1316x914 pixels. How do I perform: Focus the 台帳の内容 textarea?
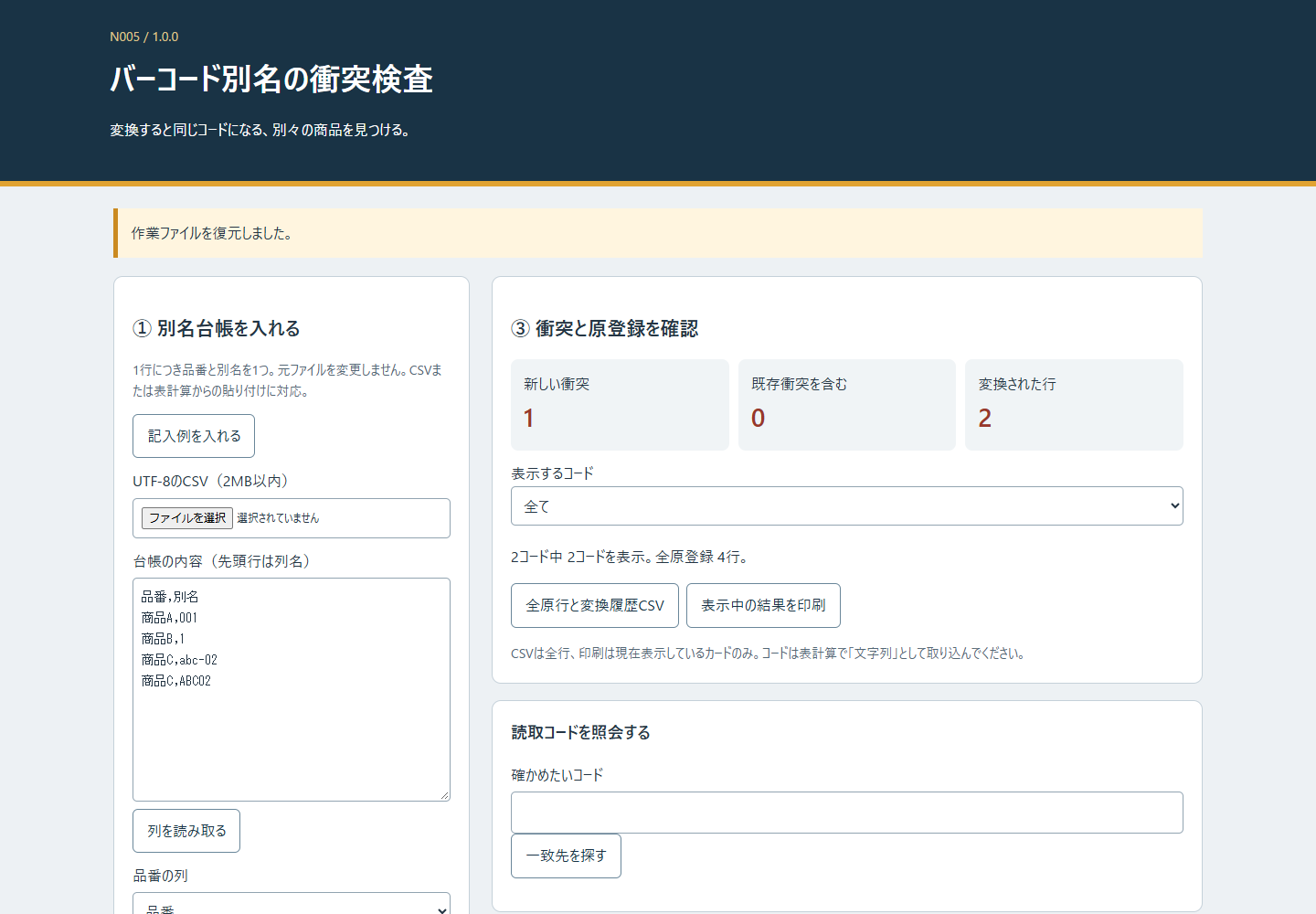292,689
